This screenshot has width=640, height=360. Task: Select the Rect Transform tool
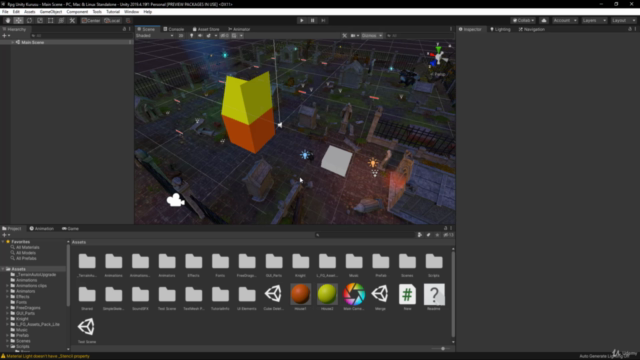click(50, 20)
